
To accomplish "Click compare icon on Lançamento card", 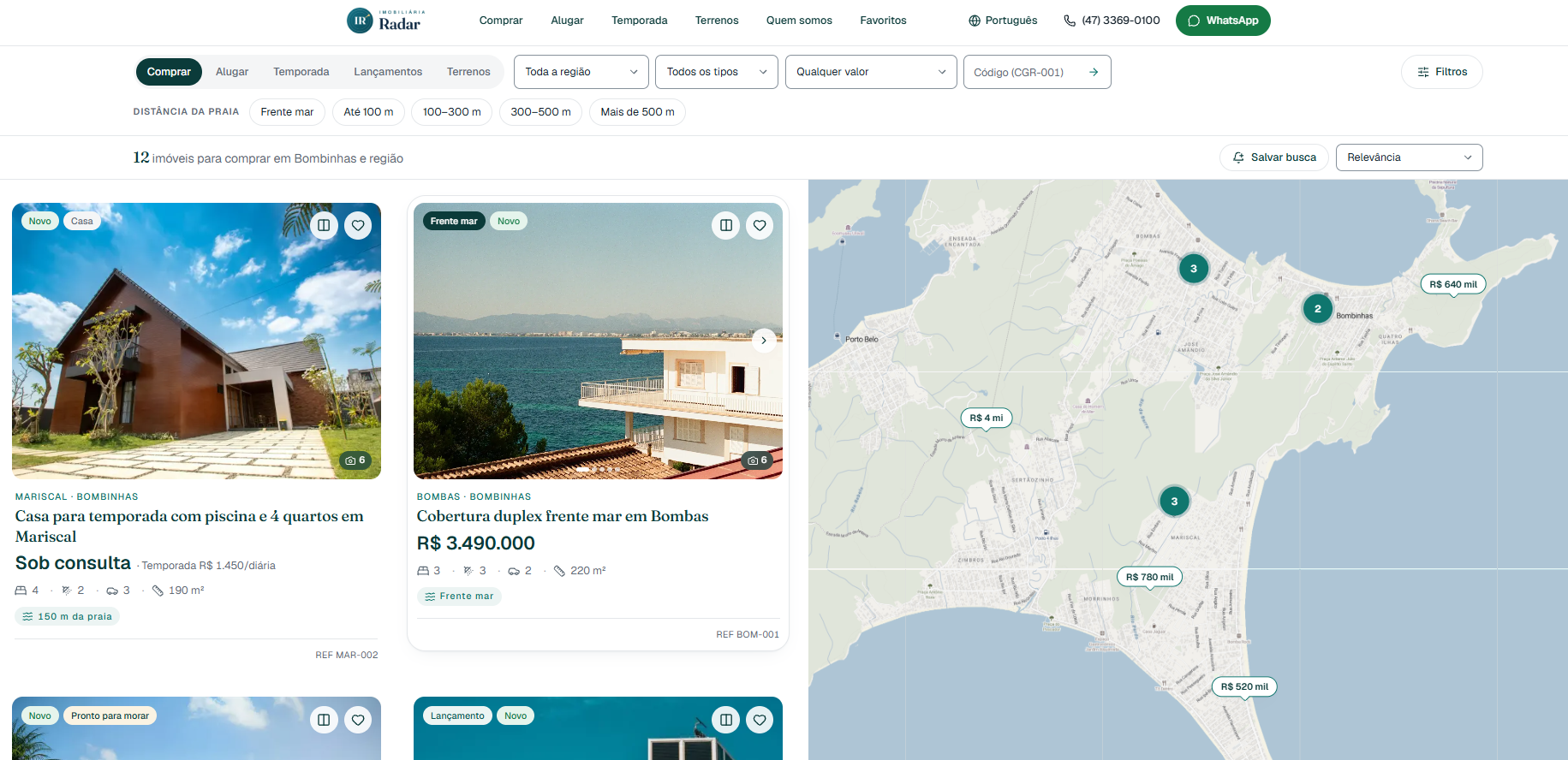I will coord(725,721).
